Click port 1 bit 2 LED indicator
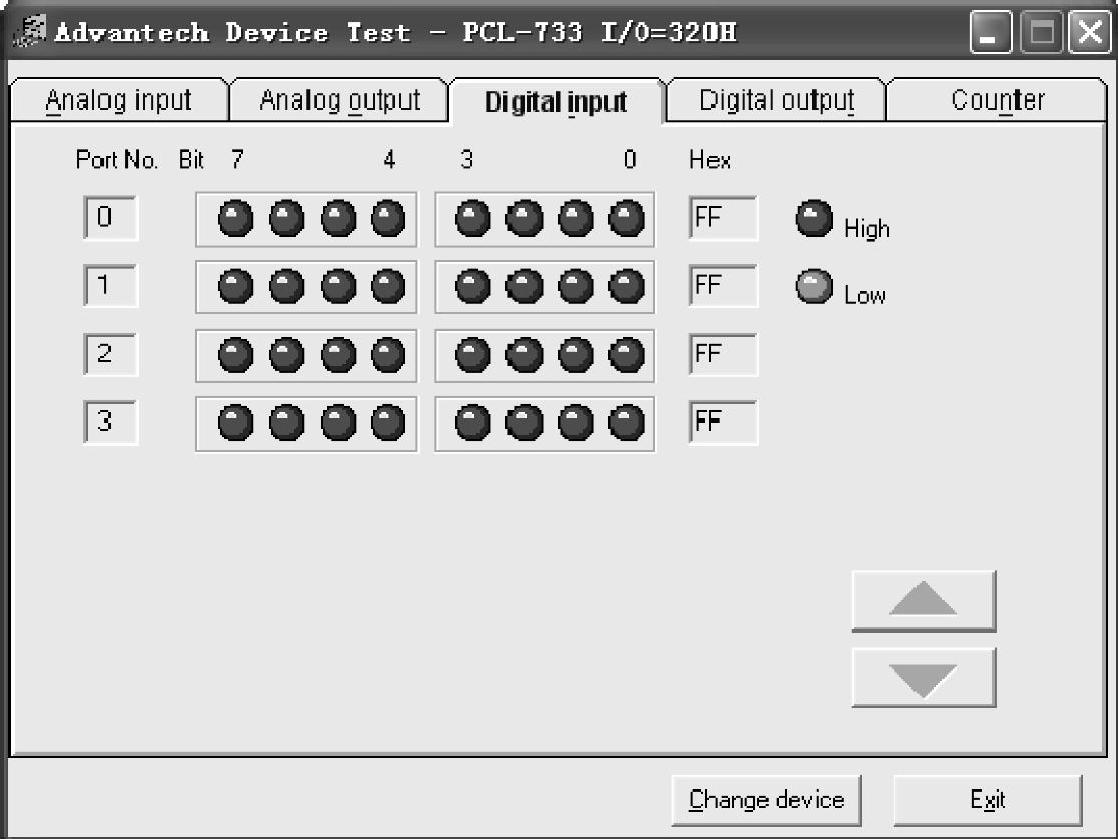The height and width of the screenshot is (839, 1118). (x=524, y=287)
